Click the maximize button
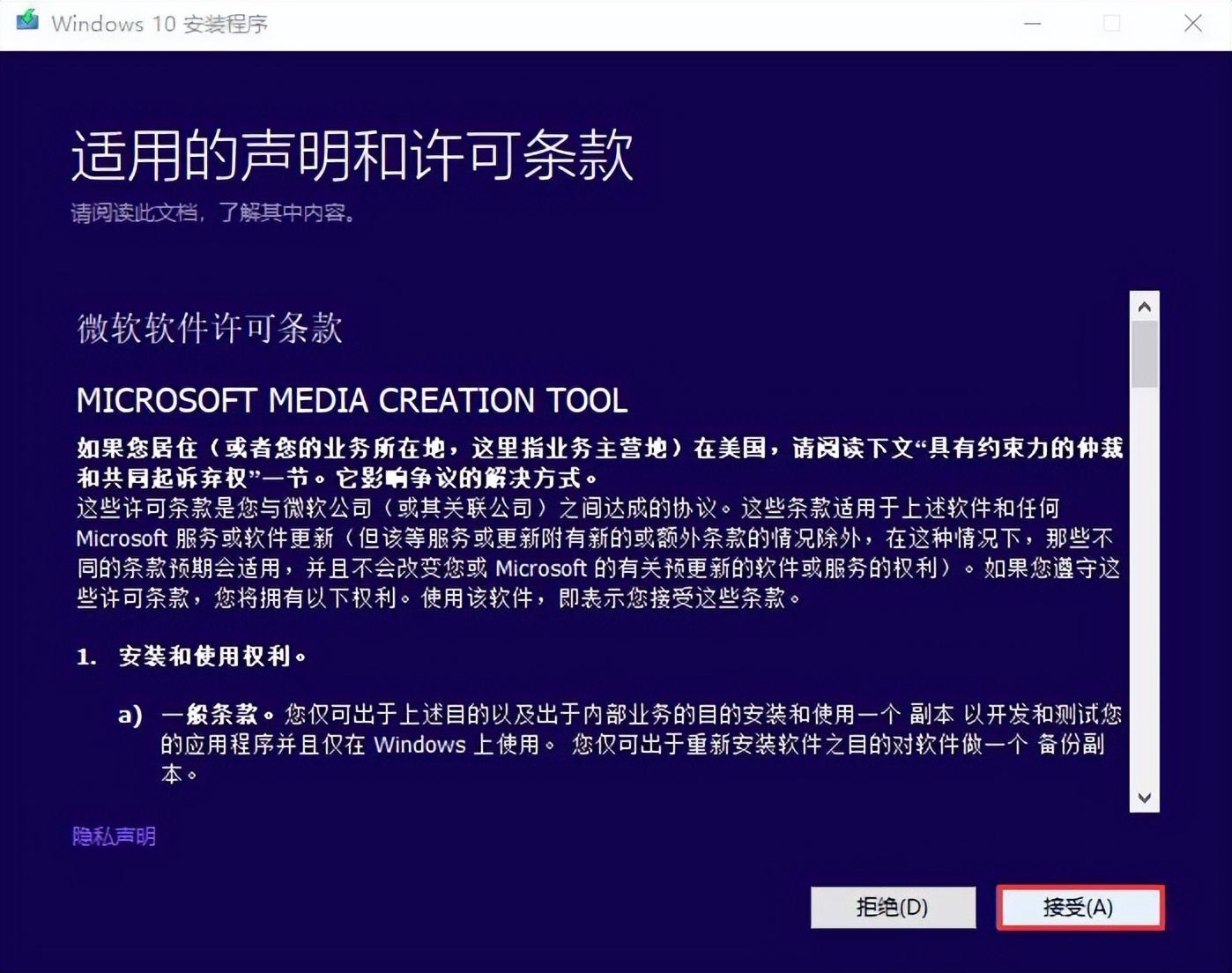Viewport: 1232px width, 973px height. tap(1112, 25)
